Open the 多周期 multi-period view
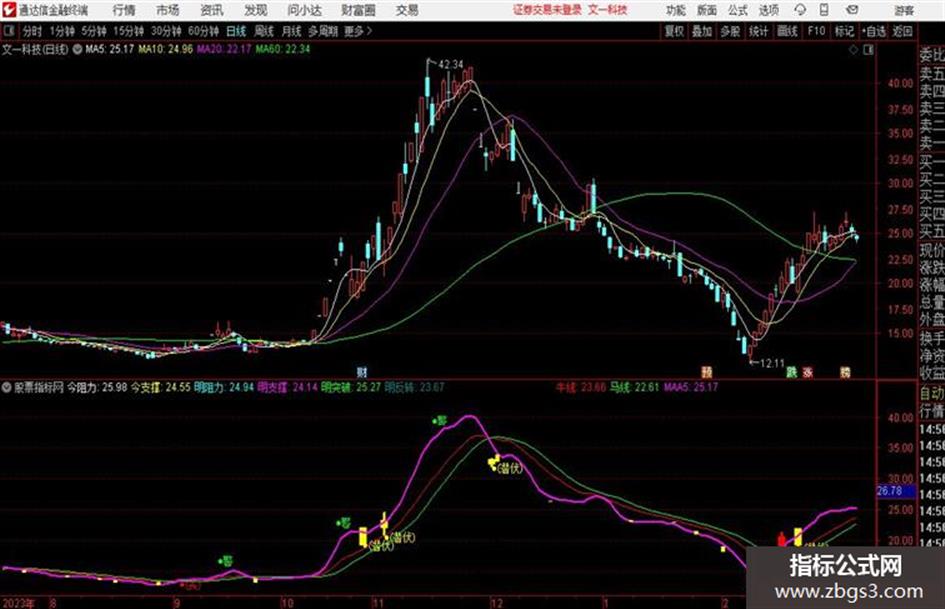Image resolution: width=945 pixels, height=609 pixels. coord(323,31)
